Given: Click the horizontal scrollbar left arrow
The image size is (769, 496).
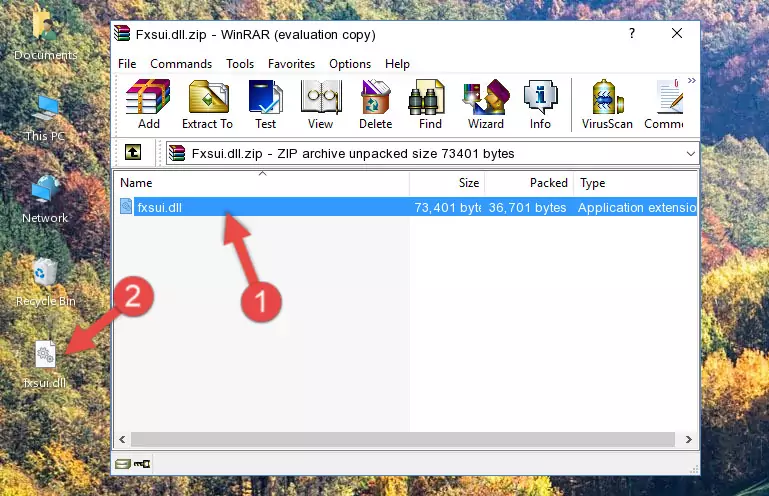Looking at the screenshot, I should [x=123, y=440].
